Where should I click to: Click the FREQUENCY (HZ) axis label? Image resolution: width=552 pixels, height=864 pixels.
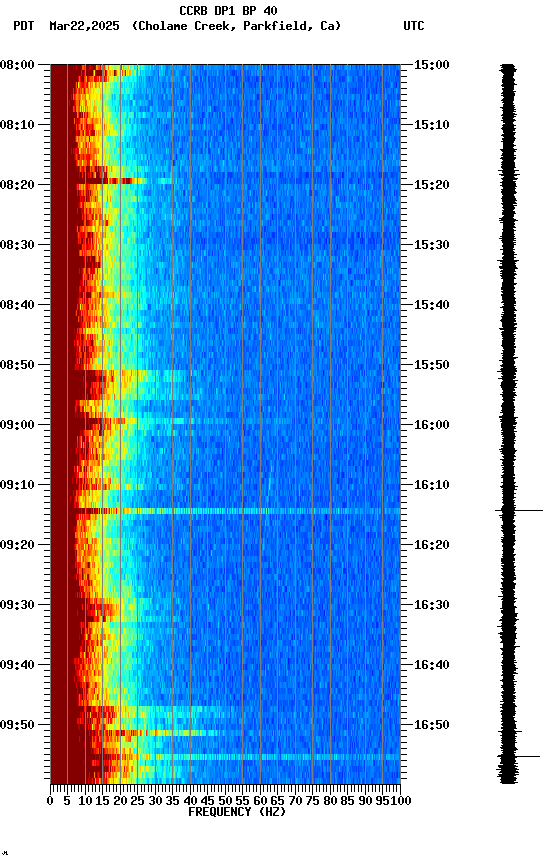pos(237,812)
